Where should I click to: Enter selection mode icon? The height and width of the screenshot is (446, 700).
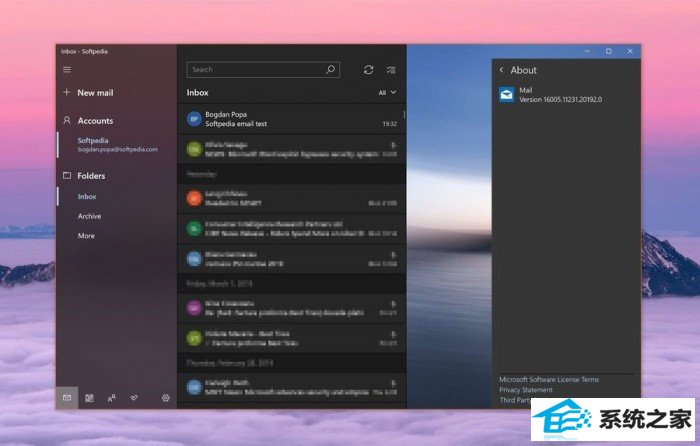[391, 70]
